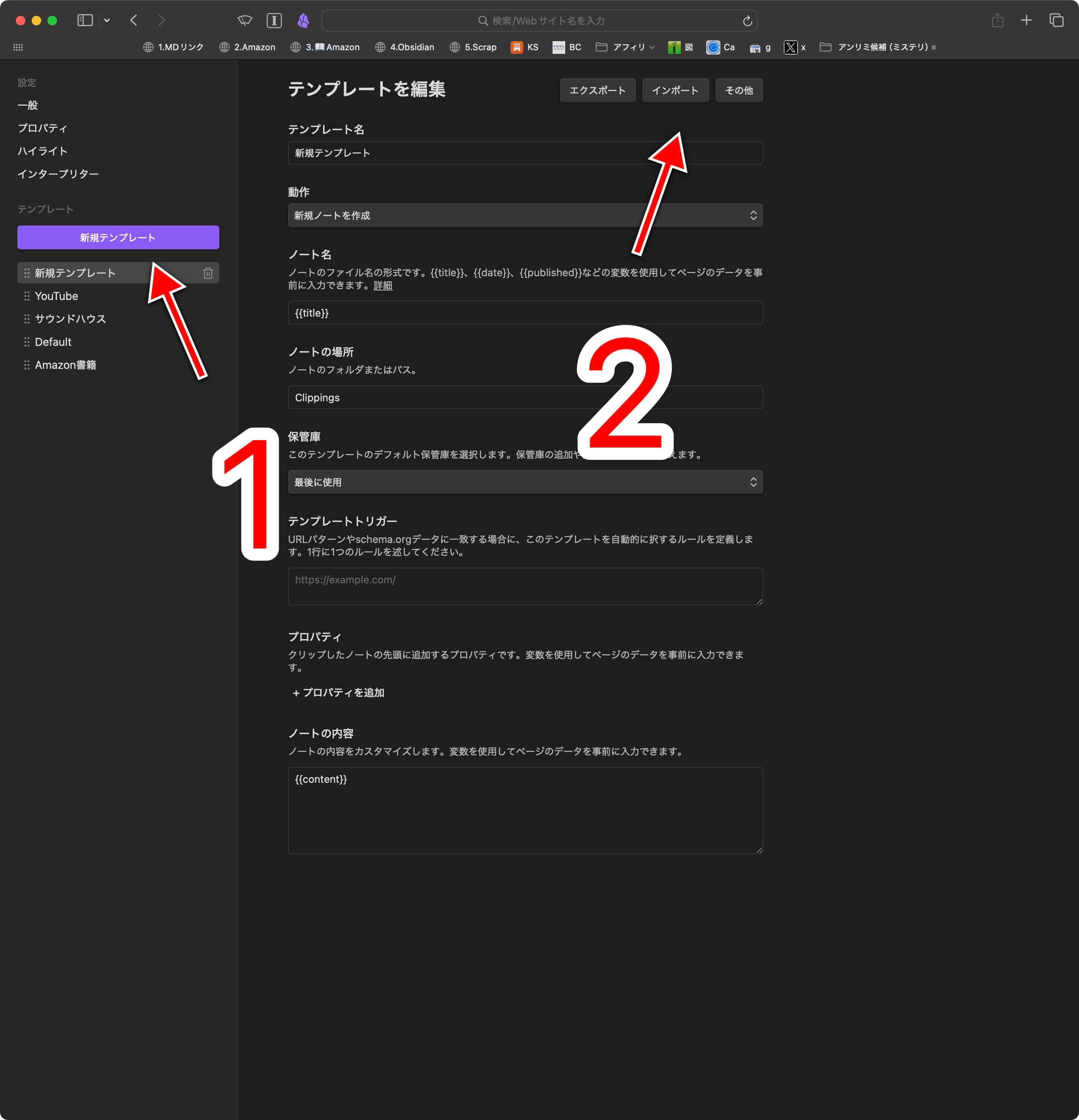This screenshot has height=1120, width=1079.
Task: Open the 図 bookmark icon
Action: coord(681,47)
